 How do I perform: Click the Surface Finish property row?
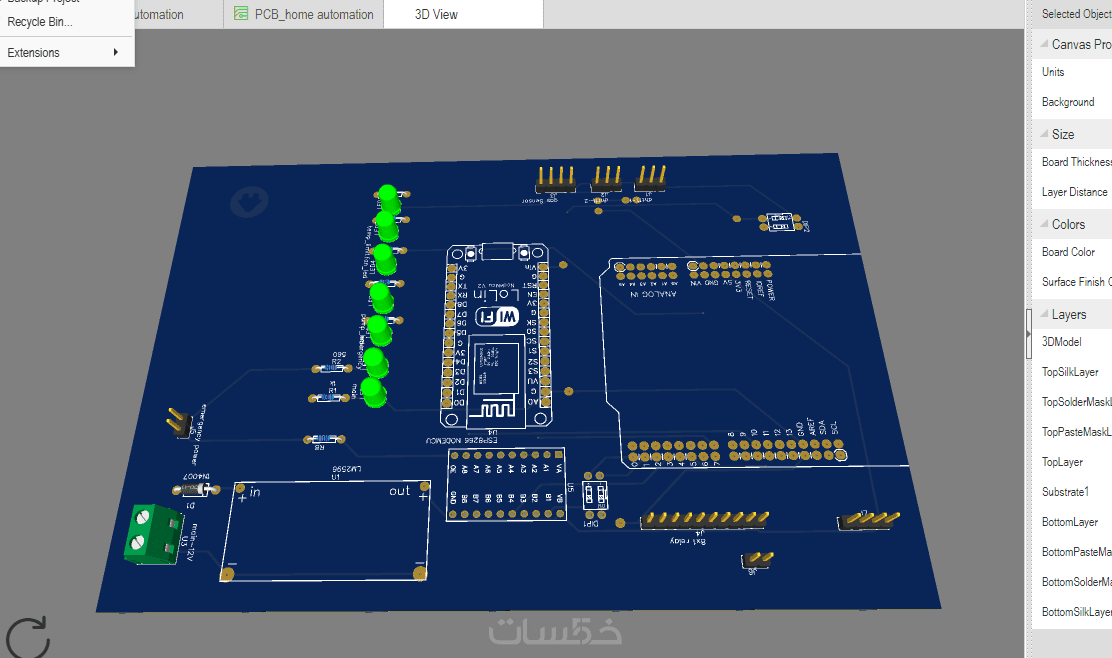point(1072,281)
